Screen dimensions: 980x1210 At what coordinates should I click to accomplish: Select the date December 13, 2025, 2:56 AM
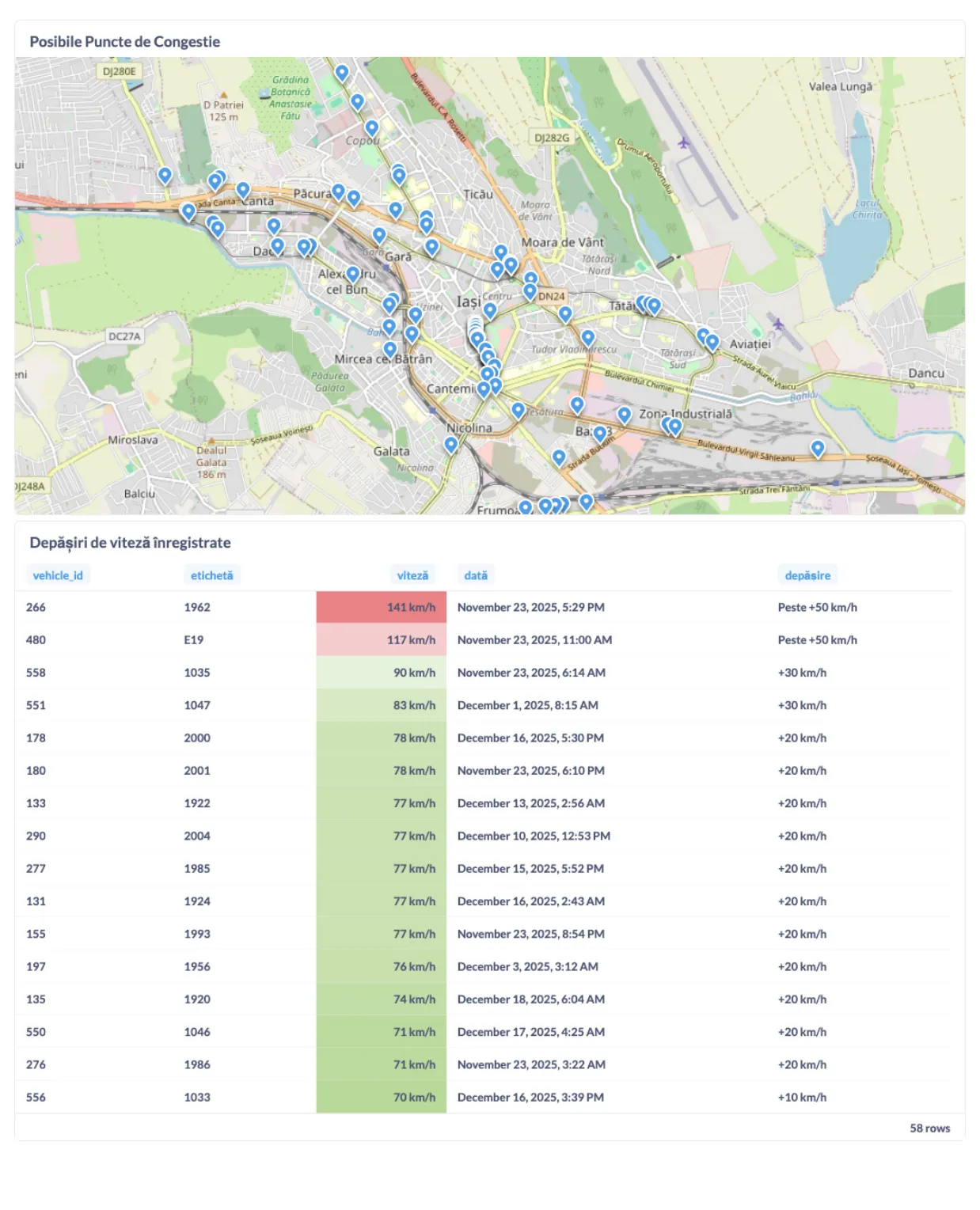(531, 803)
